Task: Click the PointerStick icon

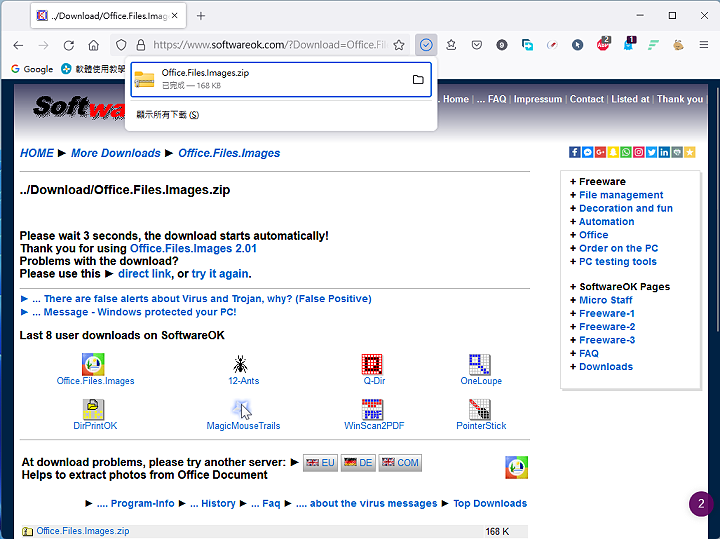Action: [x=480, y=409]
